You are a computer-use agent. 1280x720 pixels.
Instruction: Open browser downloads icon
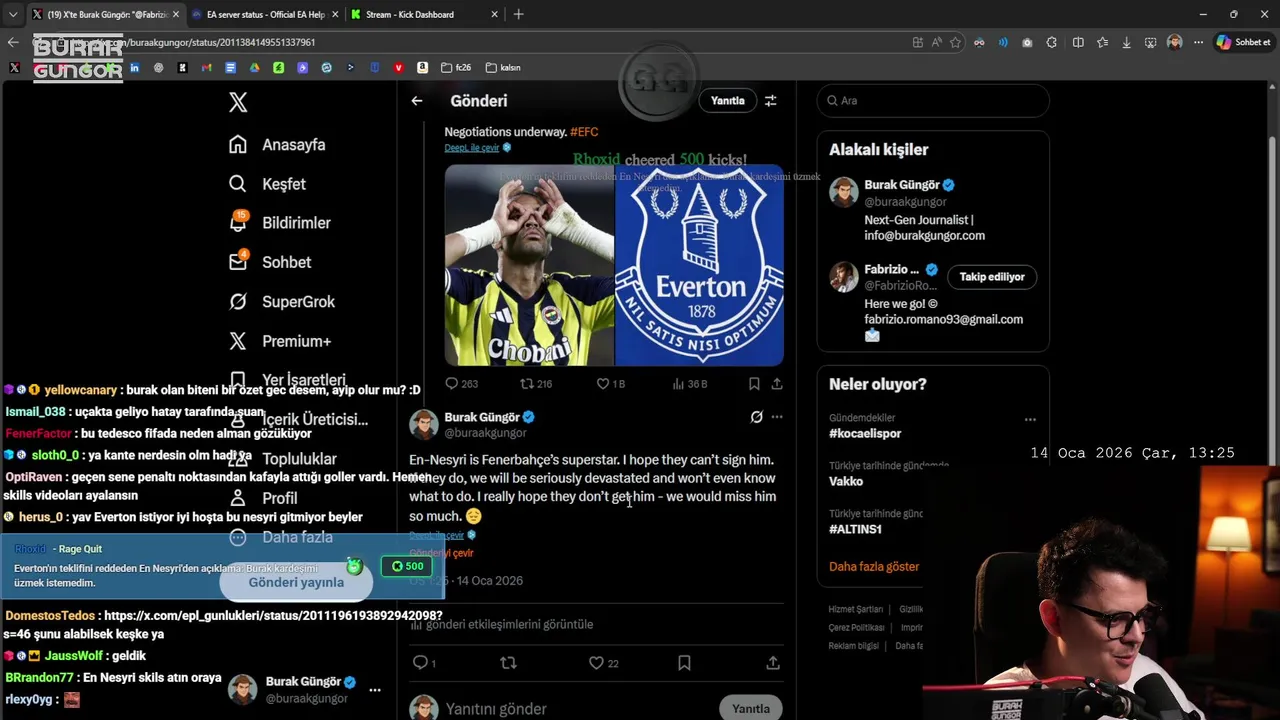pos(1126,42)
